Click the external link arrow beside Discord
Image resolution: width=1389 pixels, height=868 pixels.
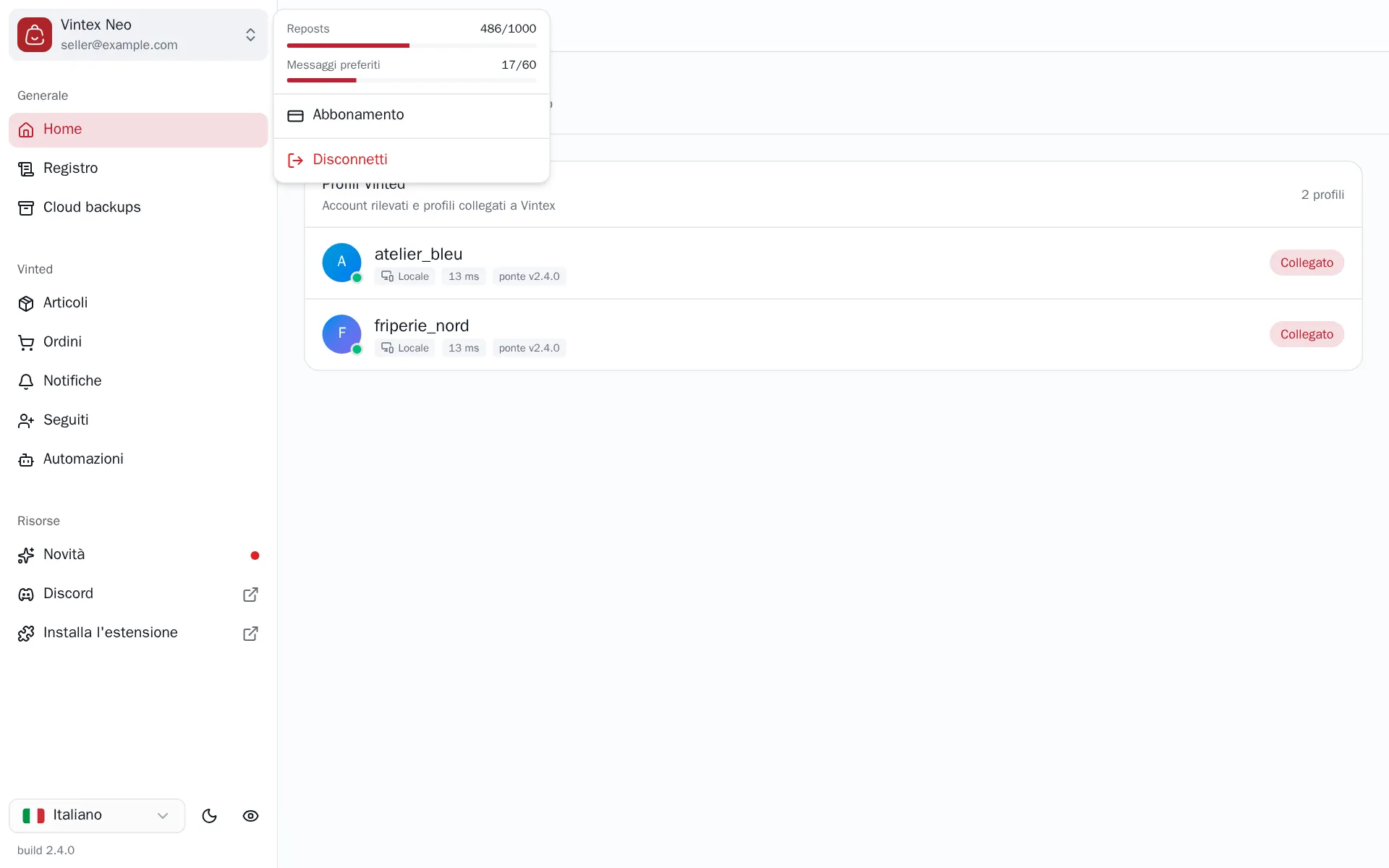click(250, 595)
